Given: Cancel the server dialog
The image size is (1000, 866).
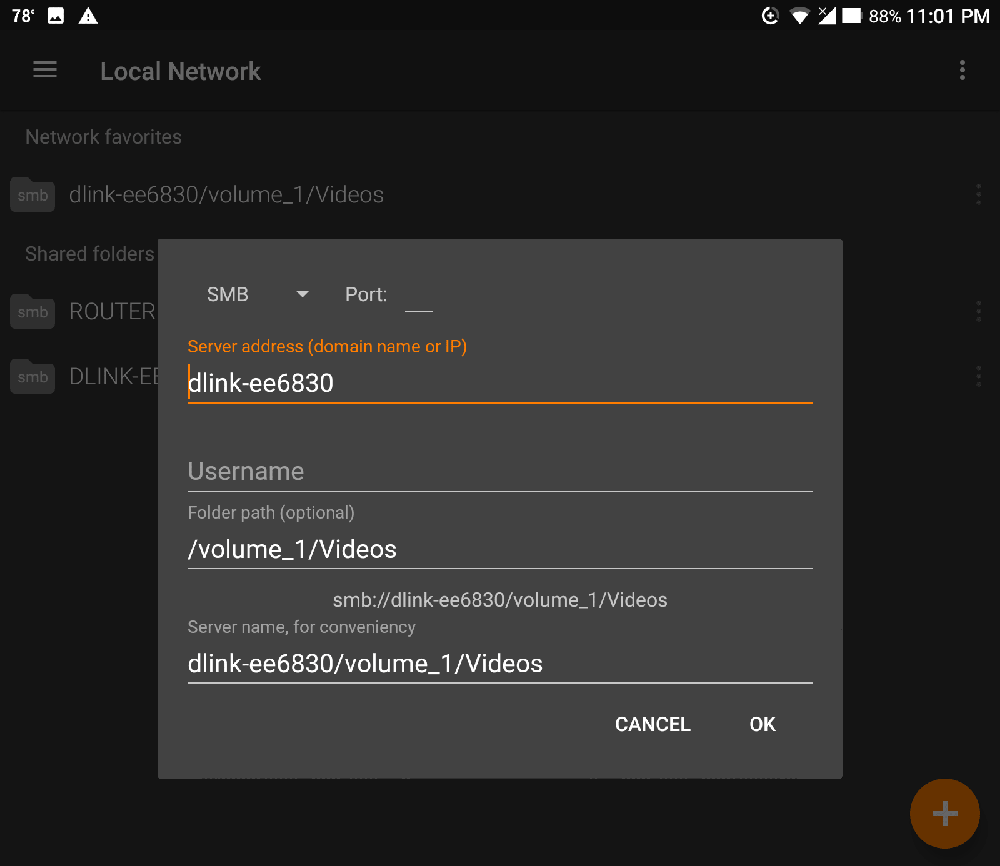Looking at the screenshot, I should click(x=652, y=724).
